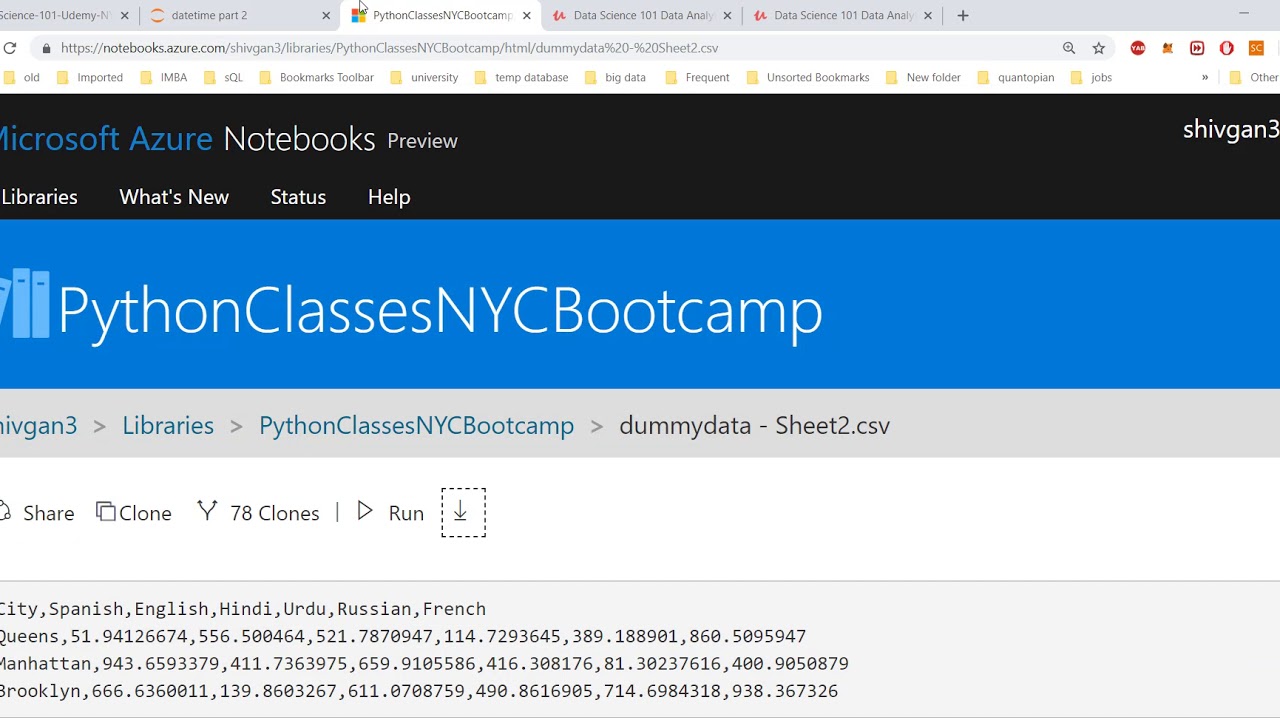The height and width of the screenshot is (720, 1280).
Task: Select the PythonClassesNYCBootcamp browser tab
Action: pyautogui.click(x=441, y=15)
